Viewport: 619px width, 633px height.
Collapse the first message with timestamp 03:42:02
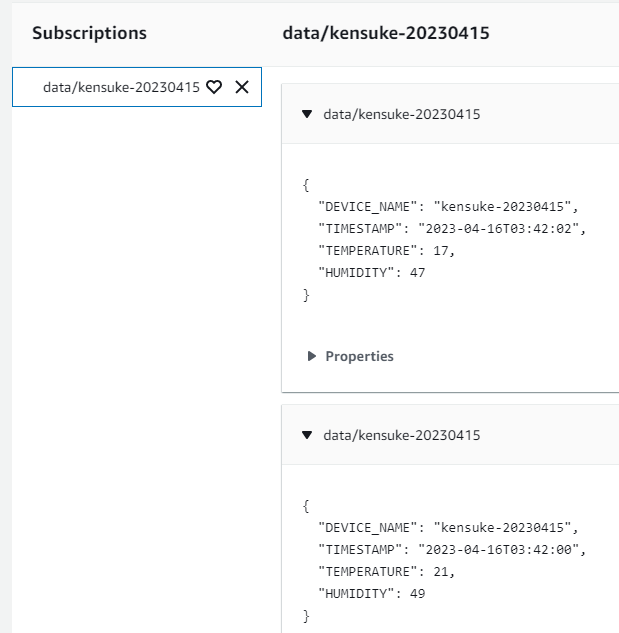[x=307, y=114]
